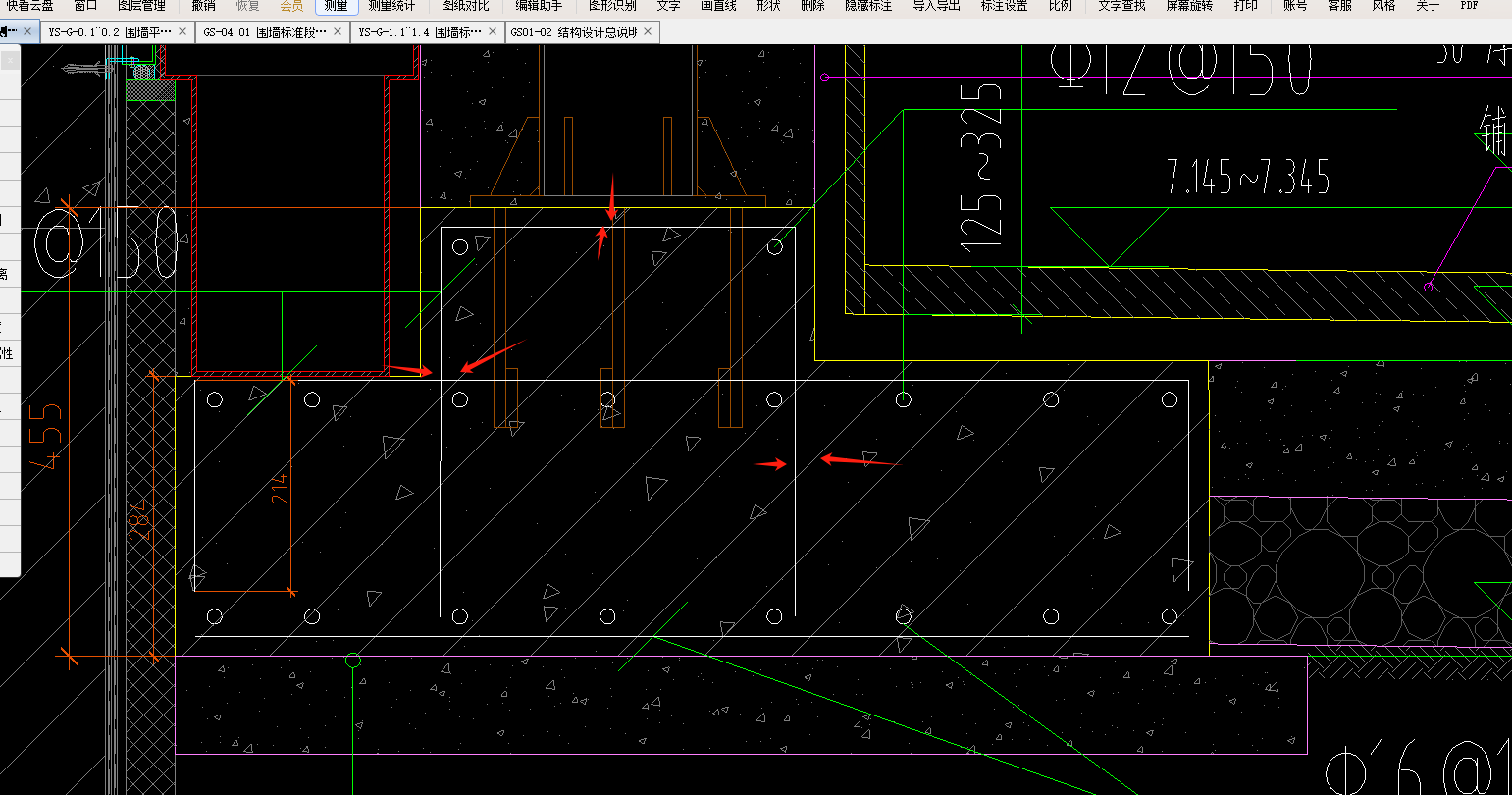Click the 打印 print button

[1245, 6]
